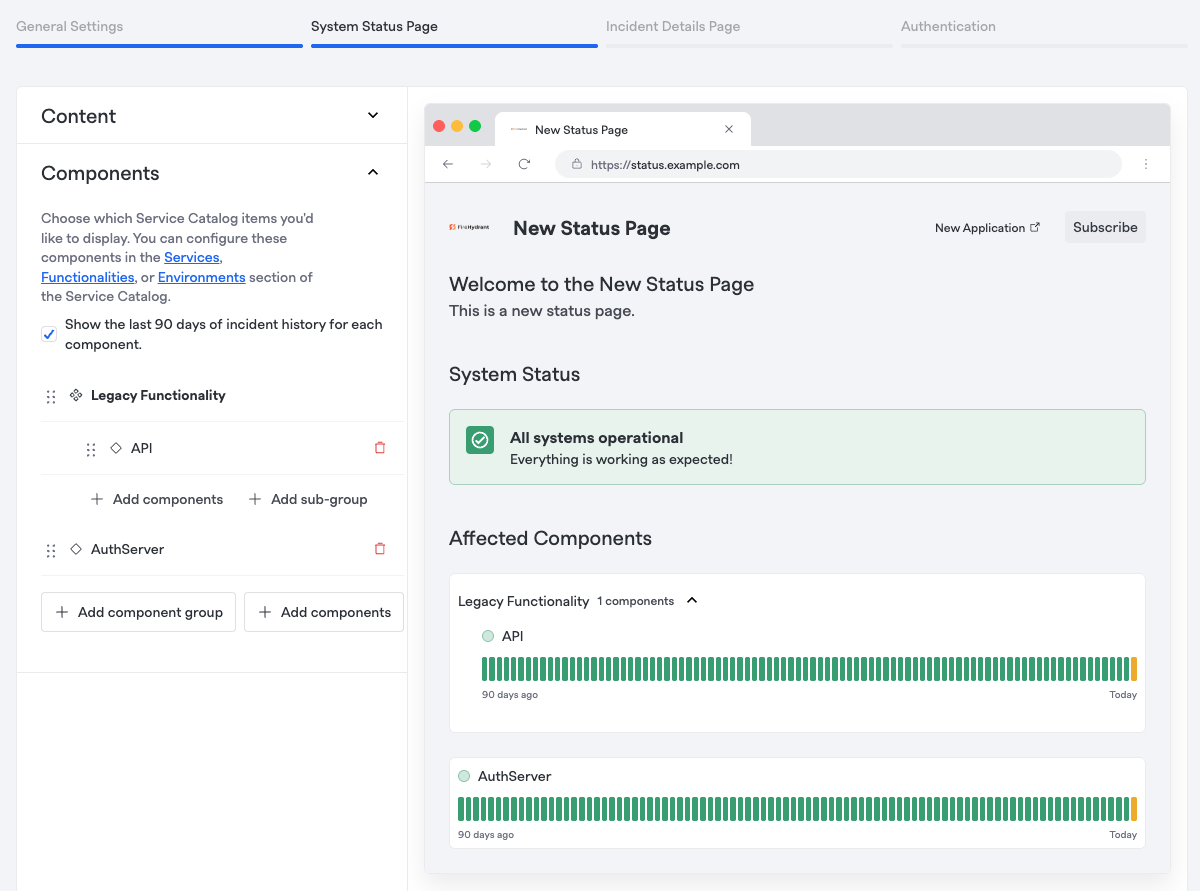Image resolution: width=1200 pixels, height=891 pixels.
Task: Click drag handle beside Legacy Functionality
Action: [x=51, y=397]
